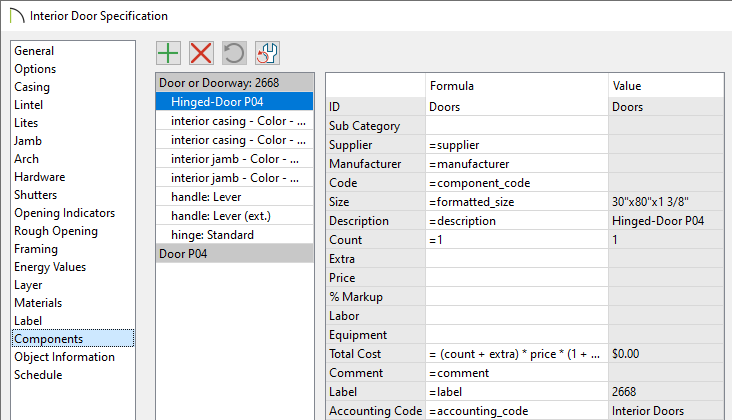732x420 pixels.
Task: Click the green plus Add component icon
Action: tap(168, 53)
